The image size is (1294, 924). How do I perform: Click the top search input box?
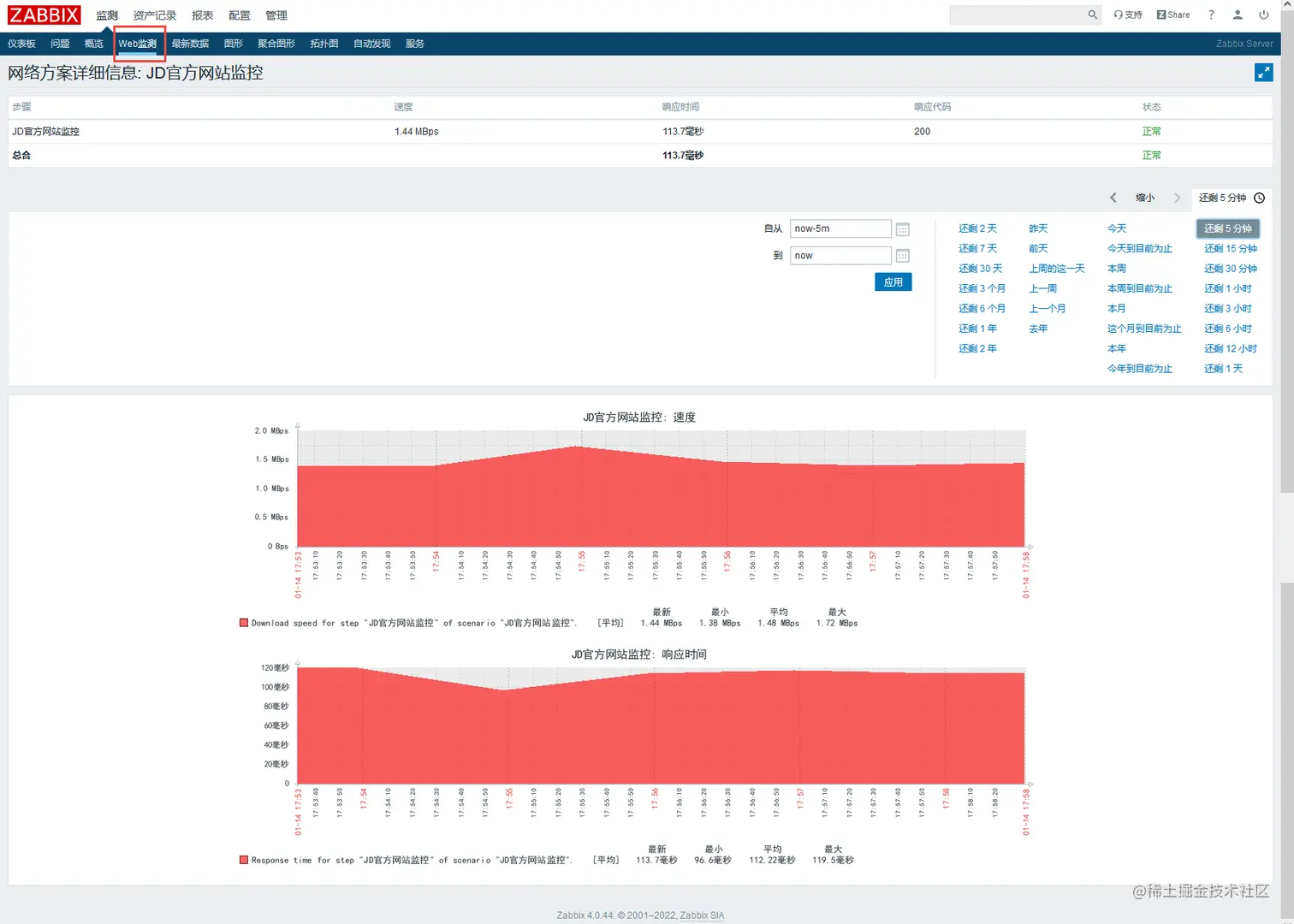[1017, 15]
